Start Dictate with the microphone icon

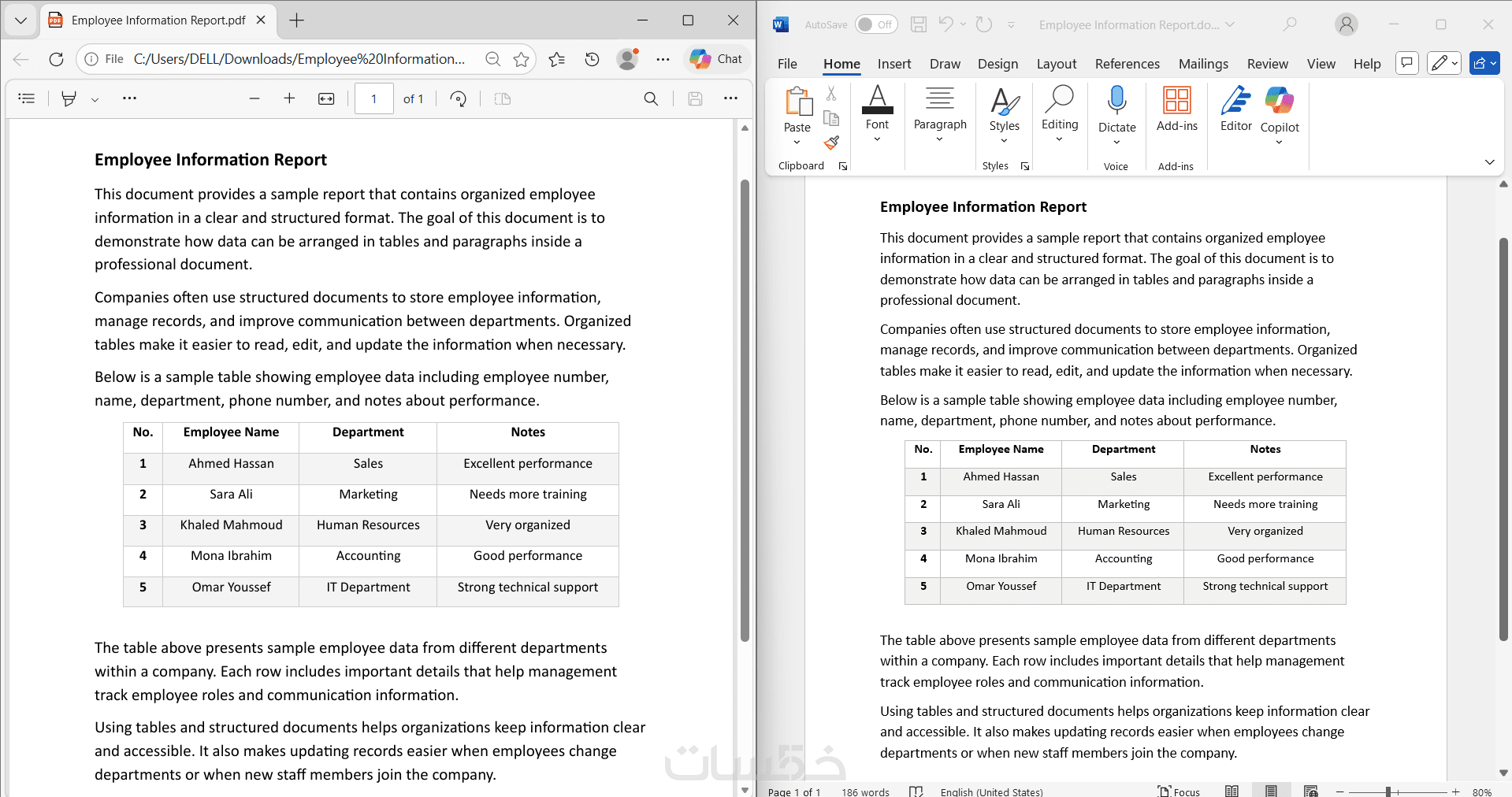pyautogui.click(x=1116, y=101)
